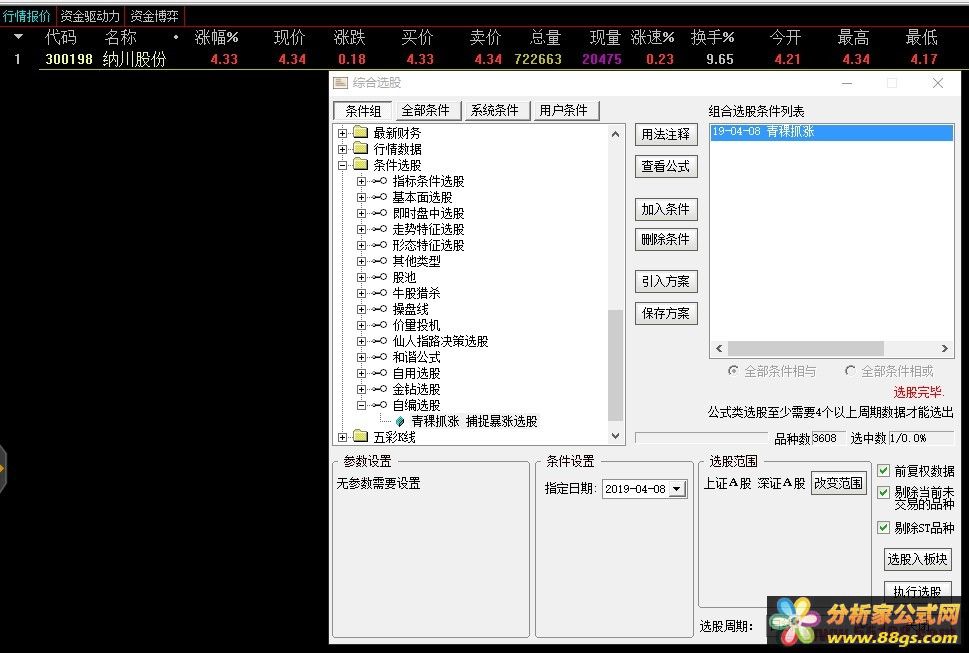
Task: Click the tree scrollbar down arrow
Action: [615, 436]
